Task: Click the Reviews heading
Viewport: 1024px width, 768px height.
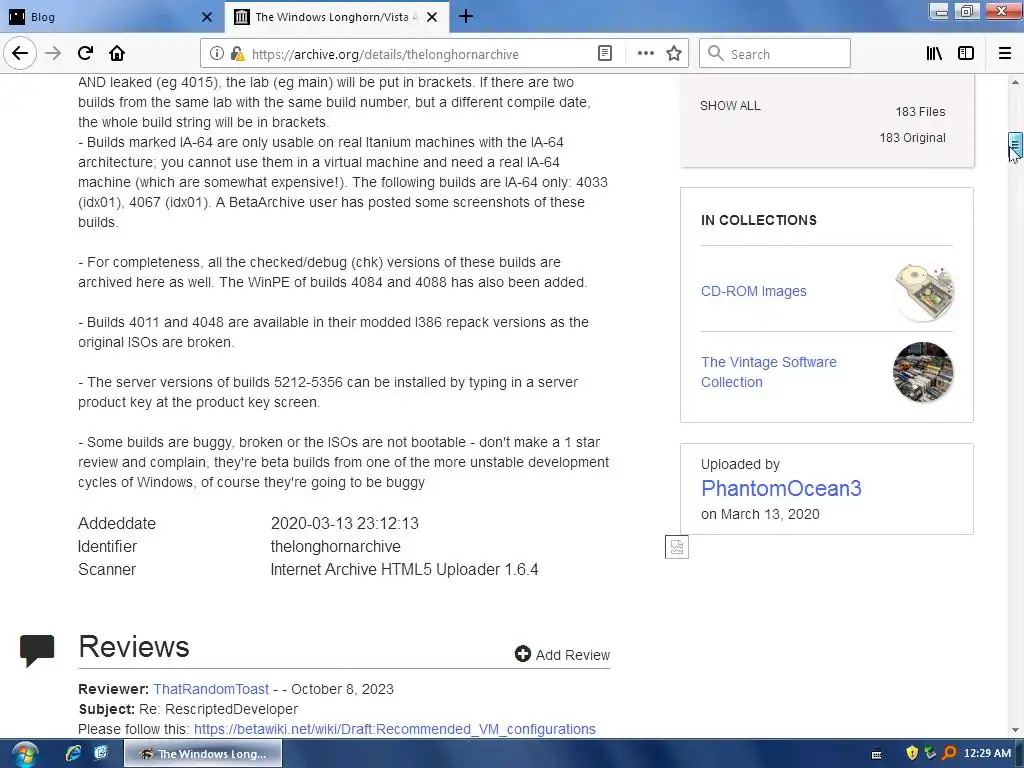Action: (134, 647)
